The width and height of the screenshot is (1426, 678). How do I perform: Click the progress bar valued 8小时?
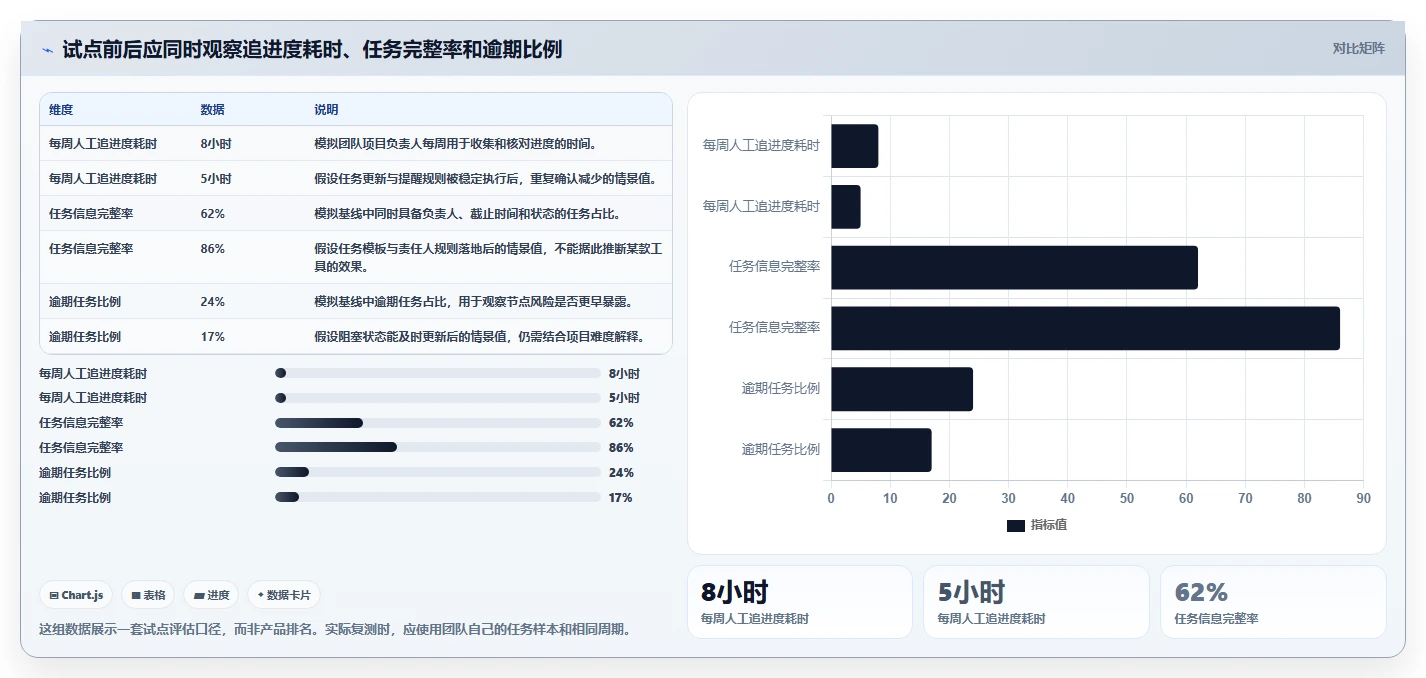coord(438,373)
